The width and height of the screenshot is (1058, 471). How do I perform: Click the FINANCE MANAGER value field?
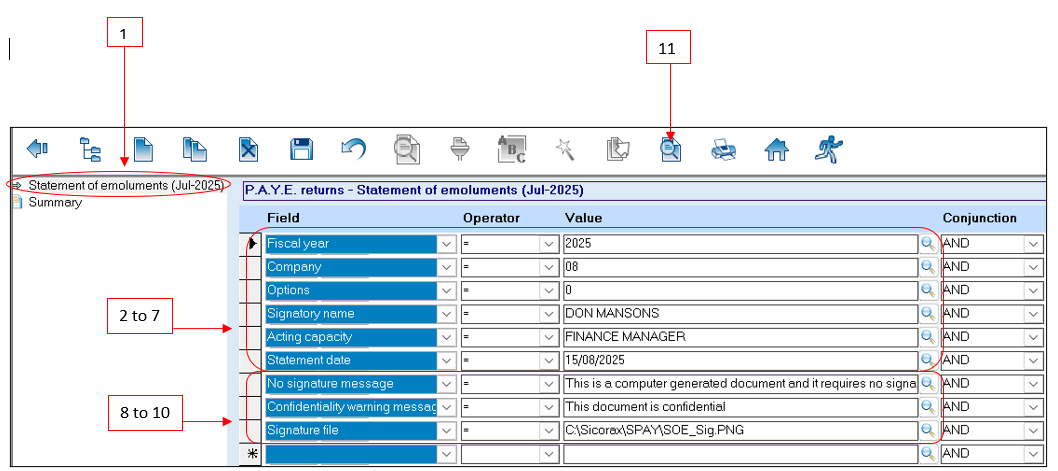pos(740,337)
